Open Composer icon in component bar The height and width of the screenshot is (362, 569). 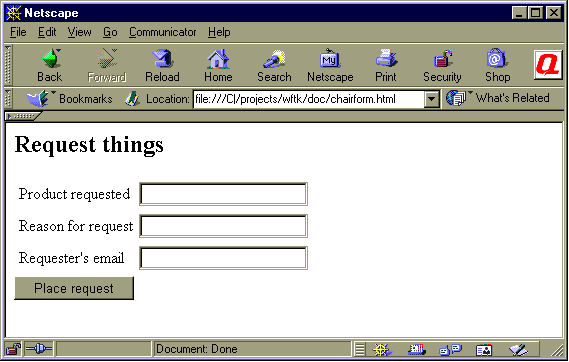(518, 350)
